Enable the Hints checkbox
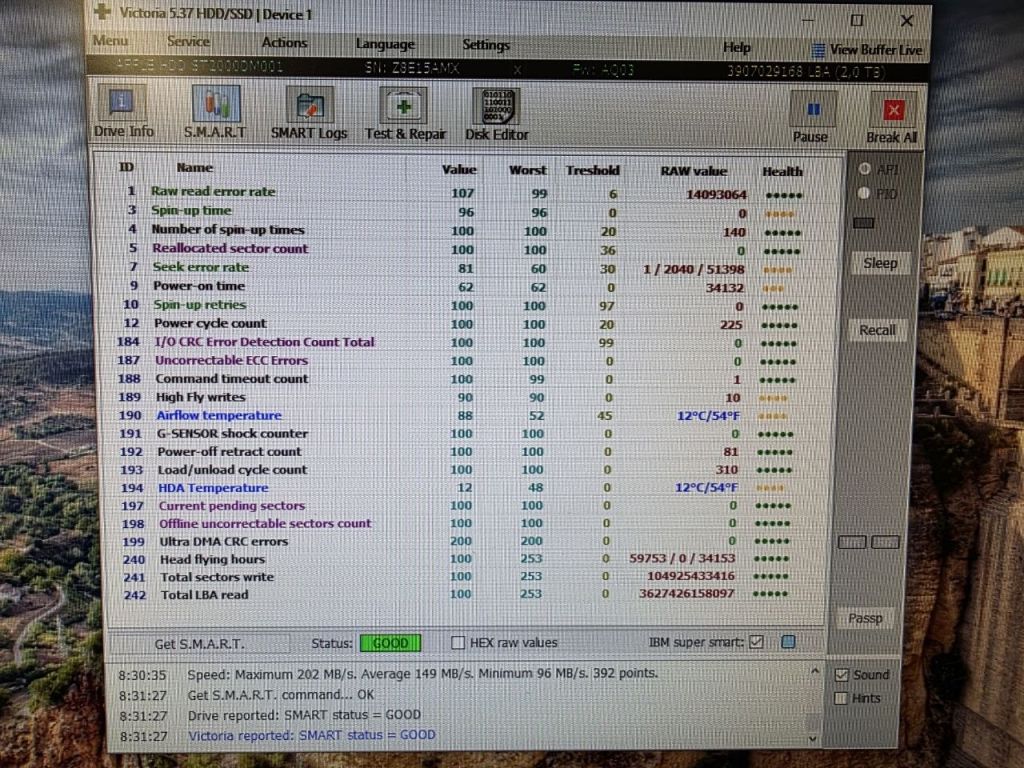 (x=841, y=698)
